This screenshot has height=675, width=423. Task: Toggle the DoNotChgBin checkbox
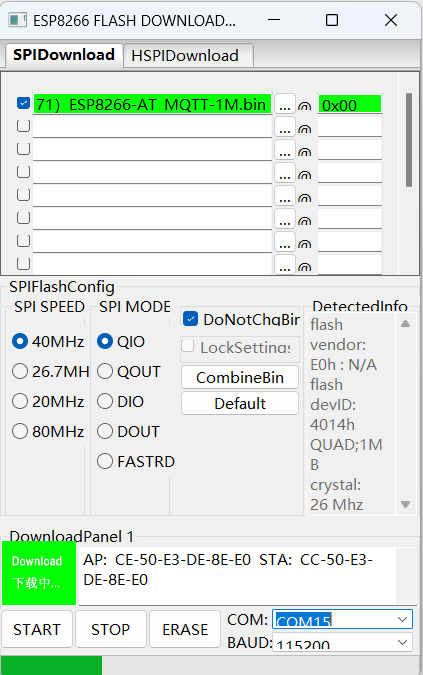click(x=190, y=319)
